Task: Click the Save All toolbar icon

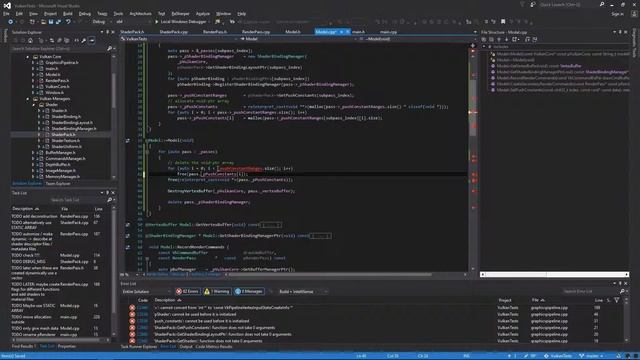Action: pyautogui.click(x=58, y=22)
